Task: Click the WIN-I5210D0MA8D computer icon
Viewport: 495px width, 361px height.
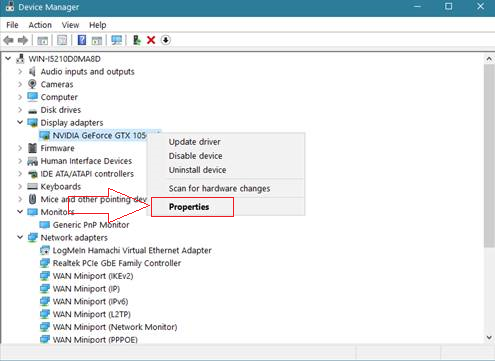Action: [20, 59]
